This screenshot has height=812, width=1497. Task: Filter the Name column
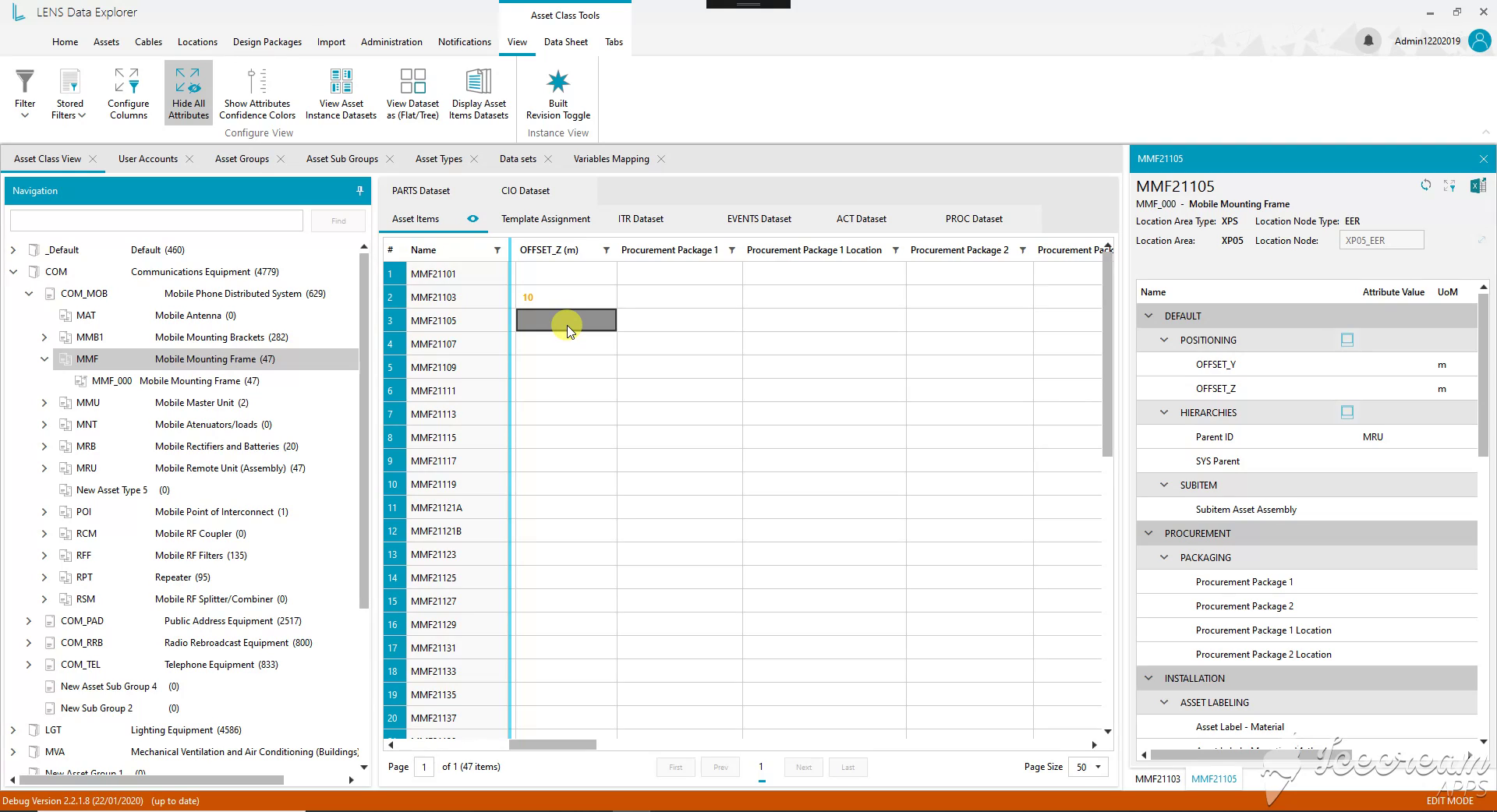click(x=497, y=250)
